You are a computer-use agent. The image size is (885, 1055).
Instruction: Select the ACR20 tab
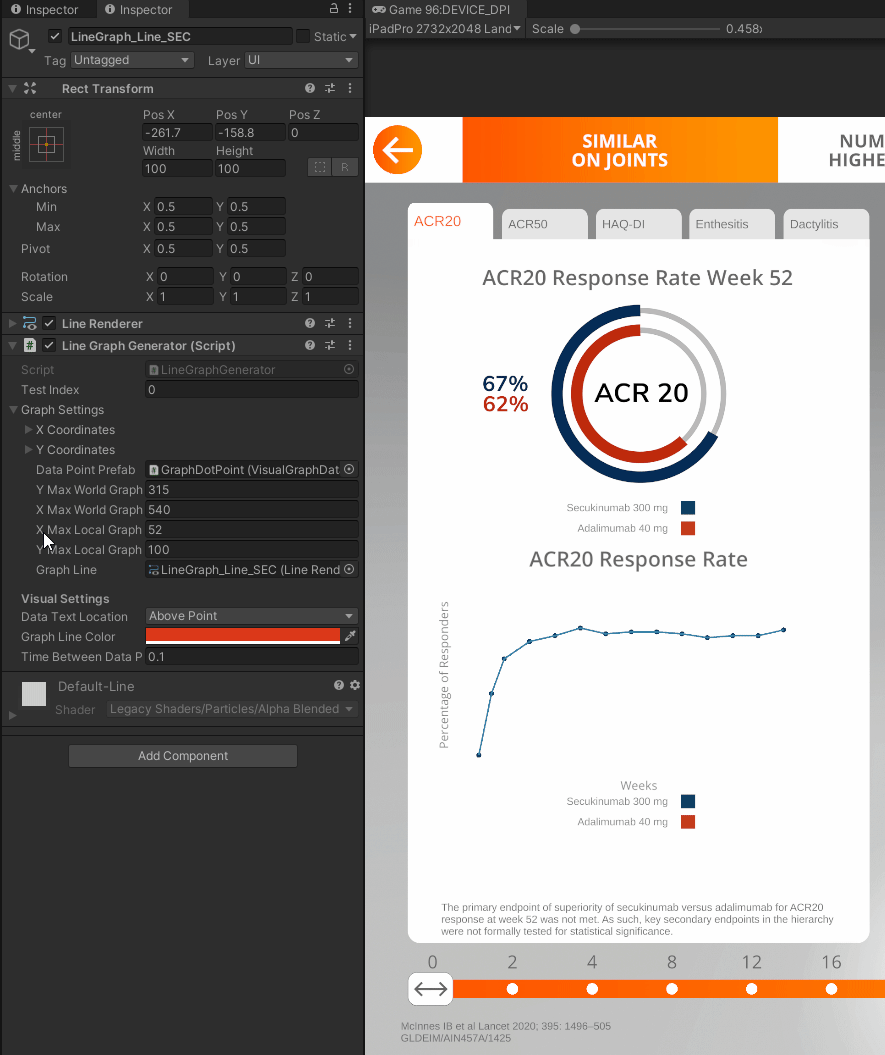[x=450, y=221]
